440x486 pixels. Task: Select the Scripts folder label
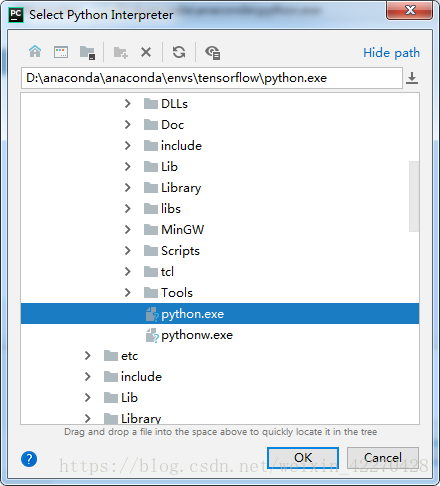[x=180, y=251]
